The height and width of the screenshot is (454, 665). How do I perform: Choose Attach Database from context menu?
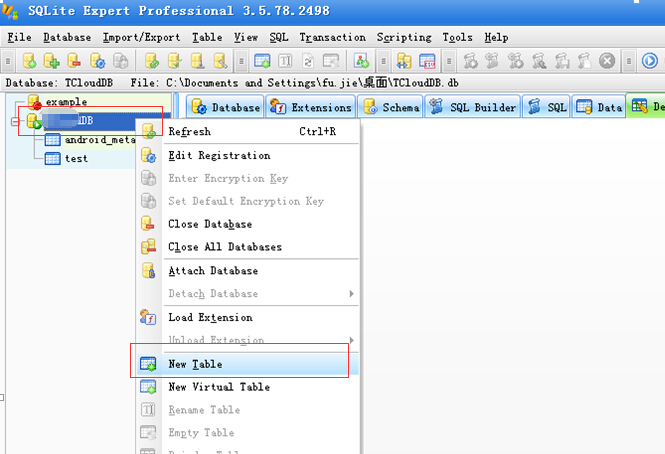[249, 271]
